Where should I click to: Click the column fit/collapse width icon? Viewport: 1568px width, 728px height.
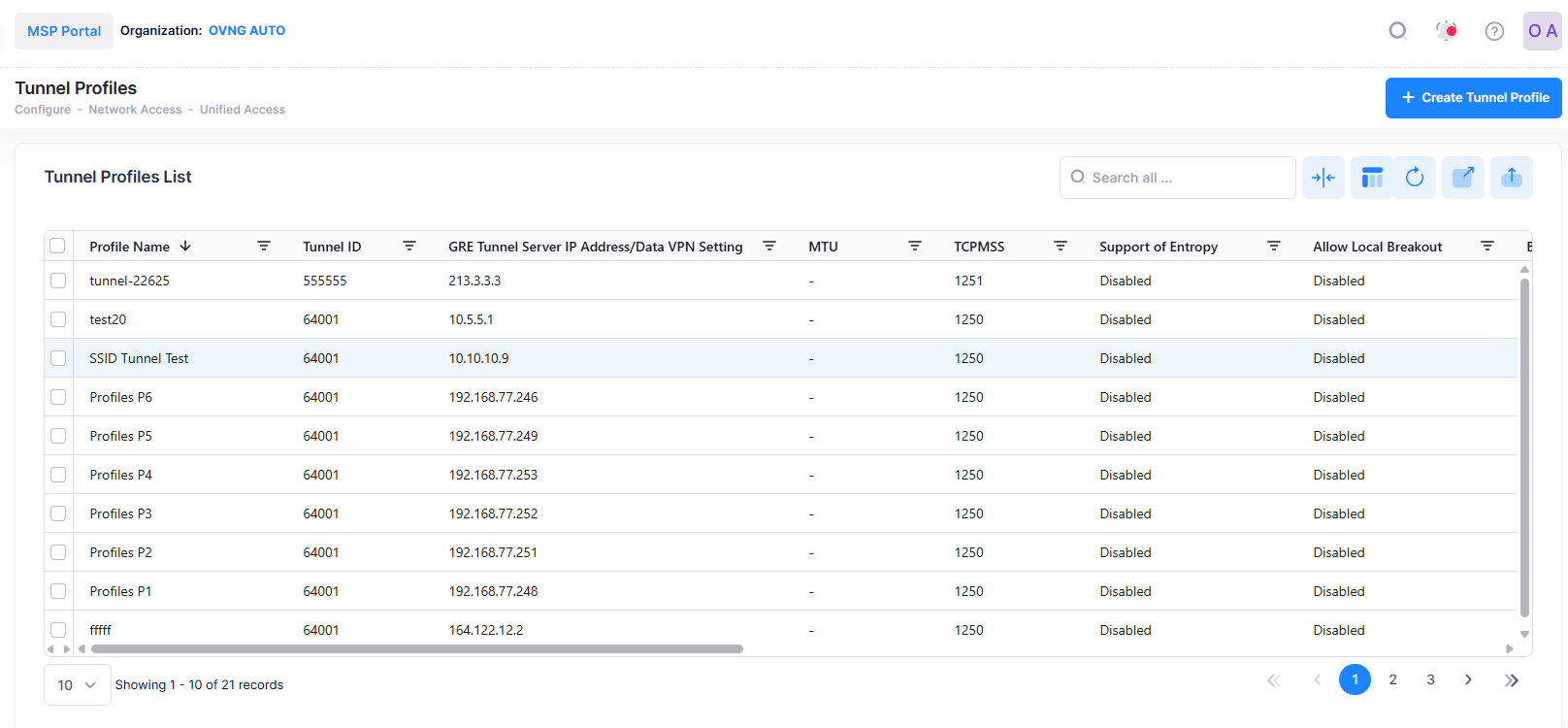tap(1323, 178)
